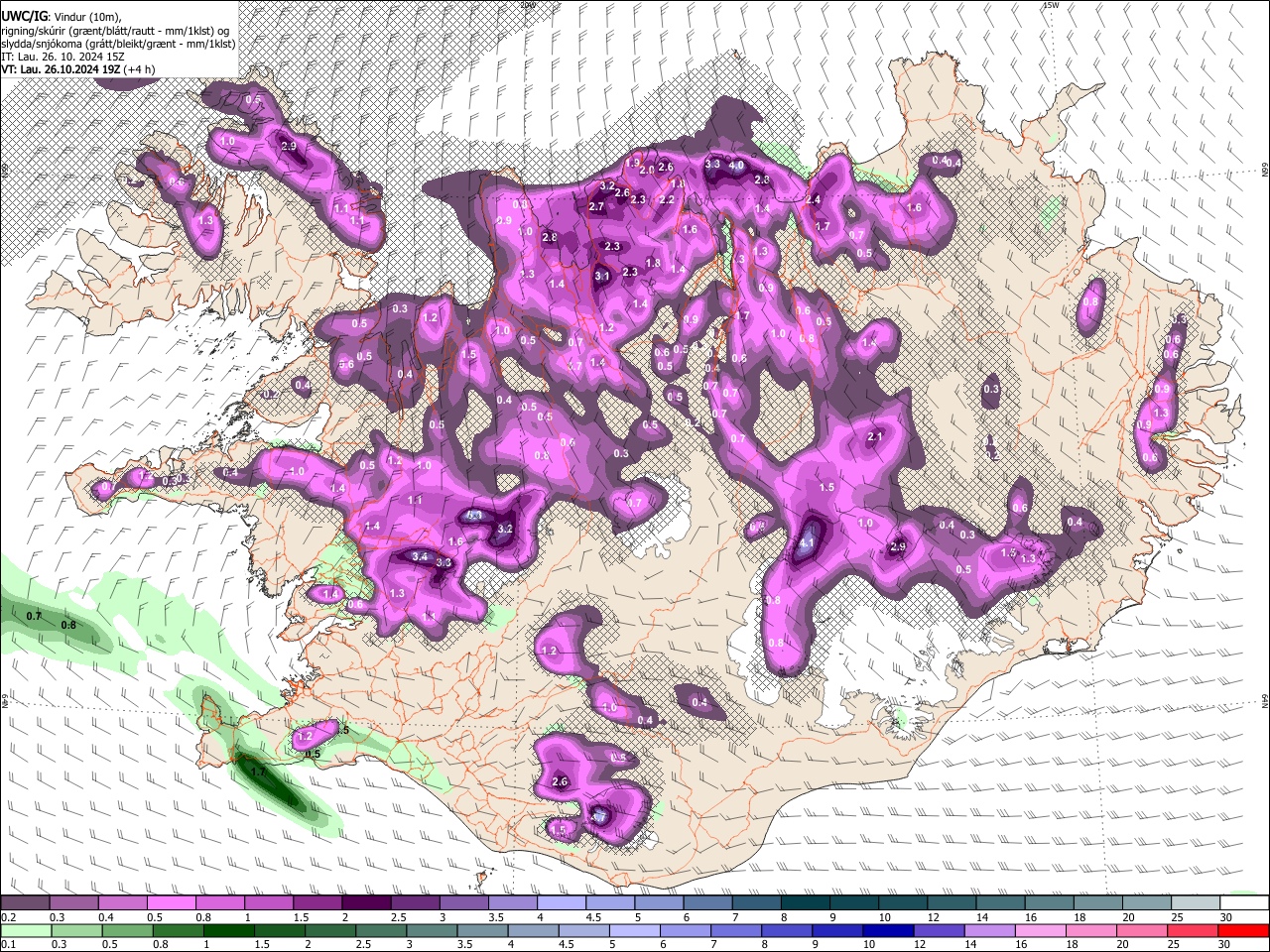Image resolution: width=1270 pixels, height=952 pixels.
Task: Select the darkest green rain swatch between 1 and 1.5
Action: (x=230, y=930)
